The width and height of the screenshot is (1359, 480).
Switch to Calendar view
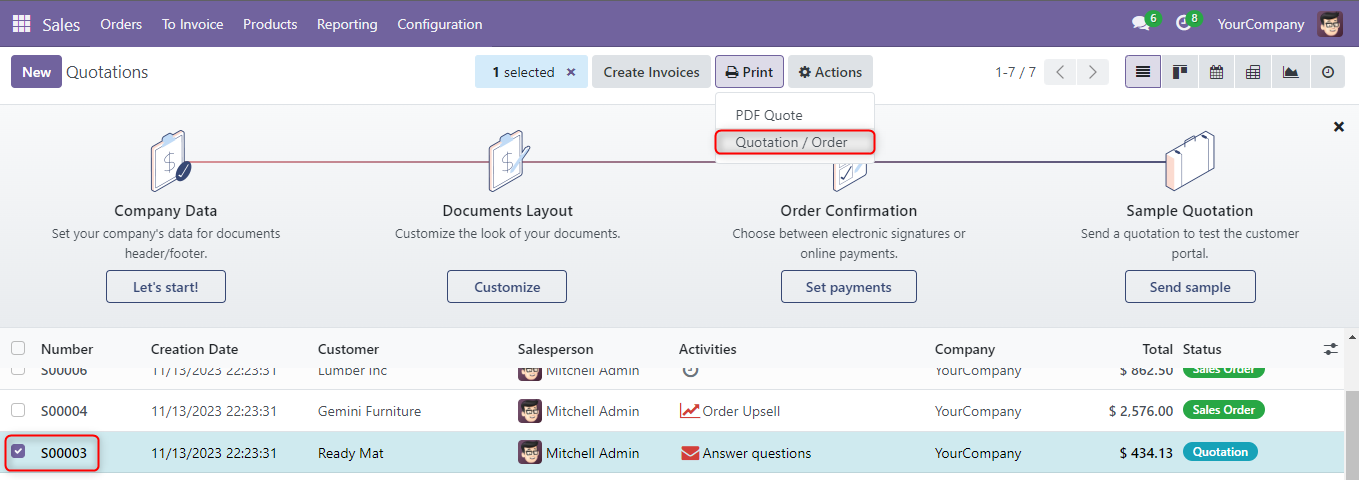point(1217,72)
